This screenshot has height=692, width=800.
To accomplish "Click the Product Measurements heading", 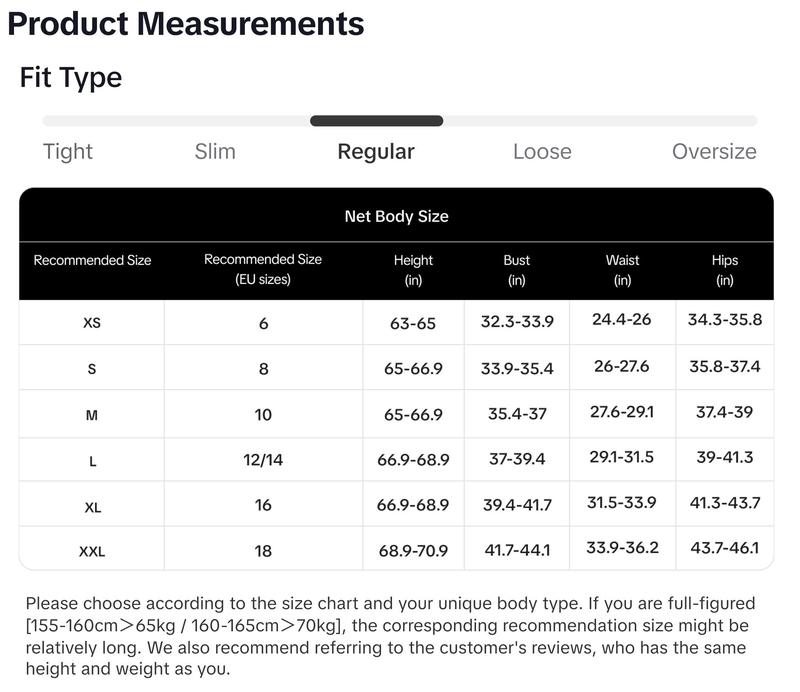I will click(186, 24).
